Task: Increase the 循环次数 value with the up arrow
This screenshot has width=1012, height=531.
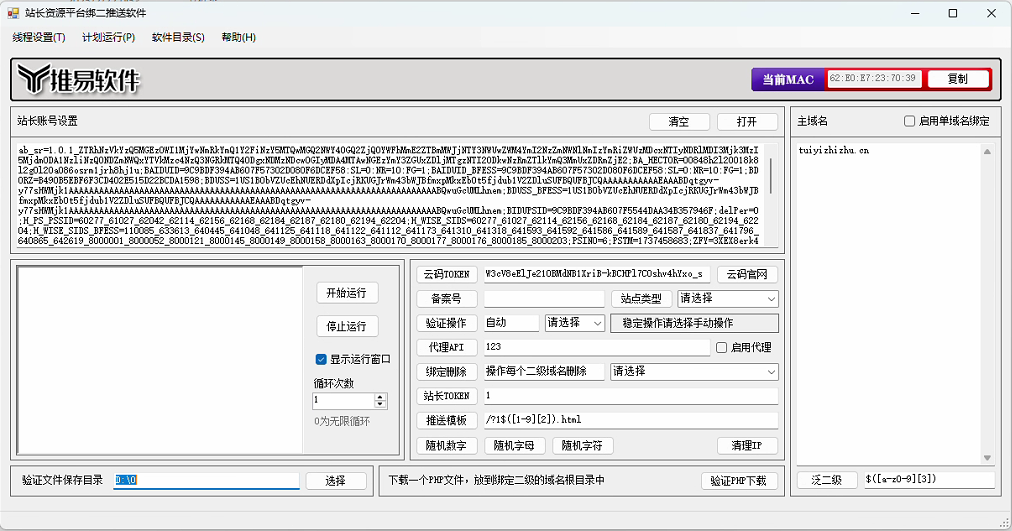Action: (x=381, y=397)
